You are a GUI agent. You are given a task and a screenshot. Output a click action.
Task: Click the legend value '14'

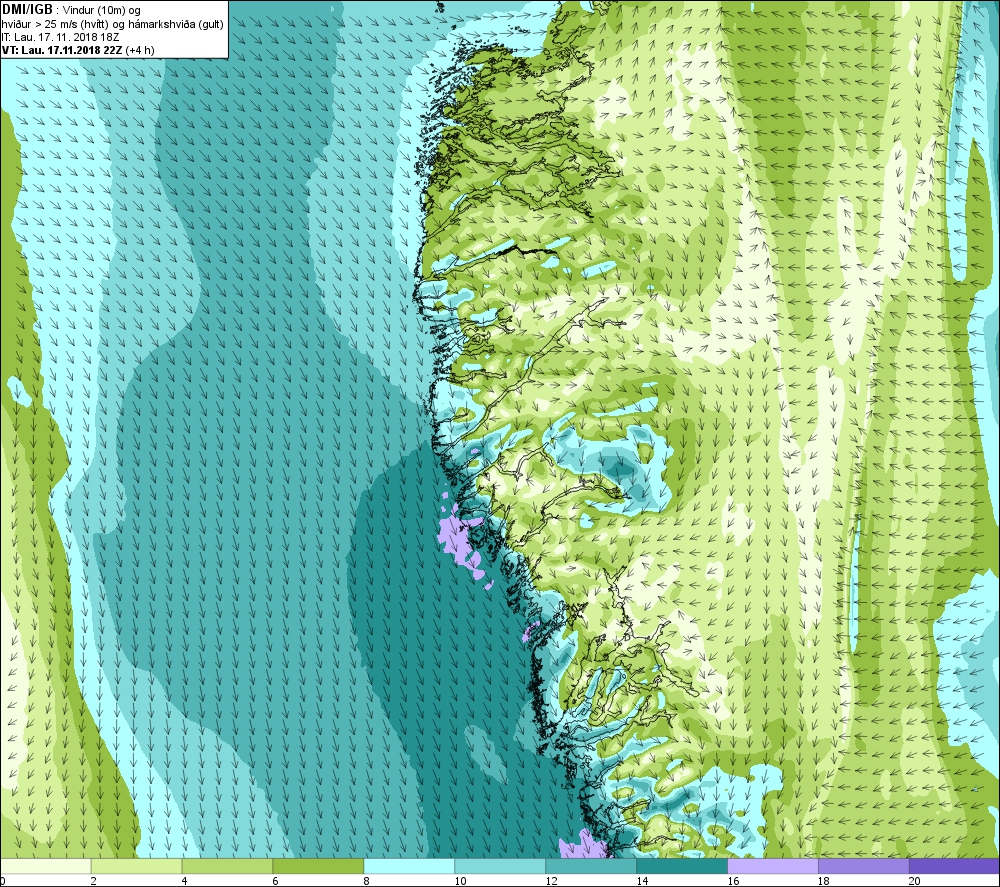[642, 881]
